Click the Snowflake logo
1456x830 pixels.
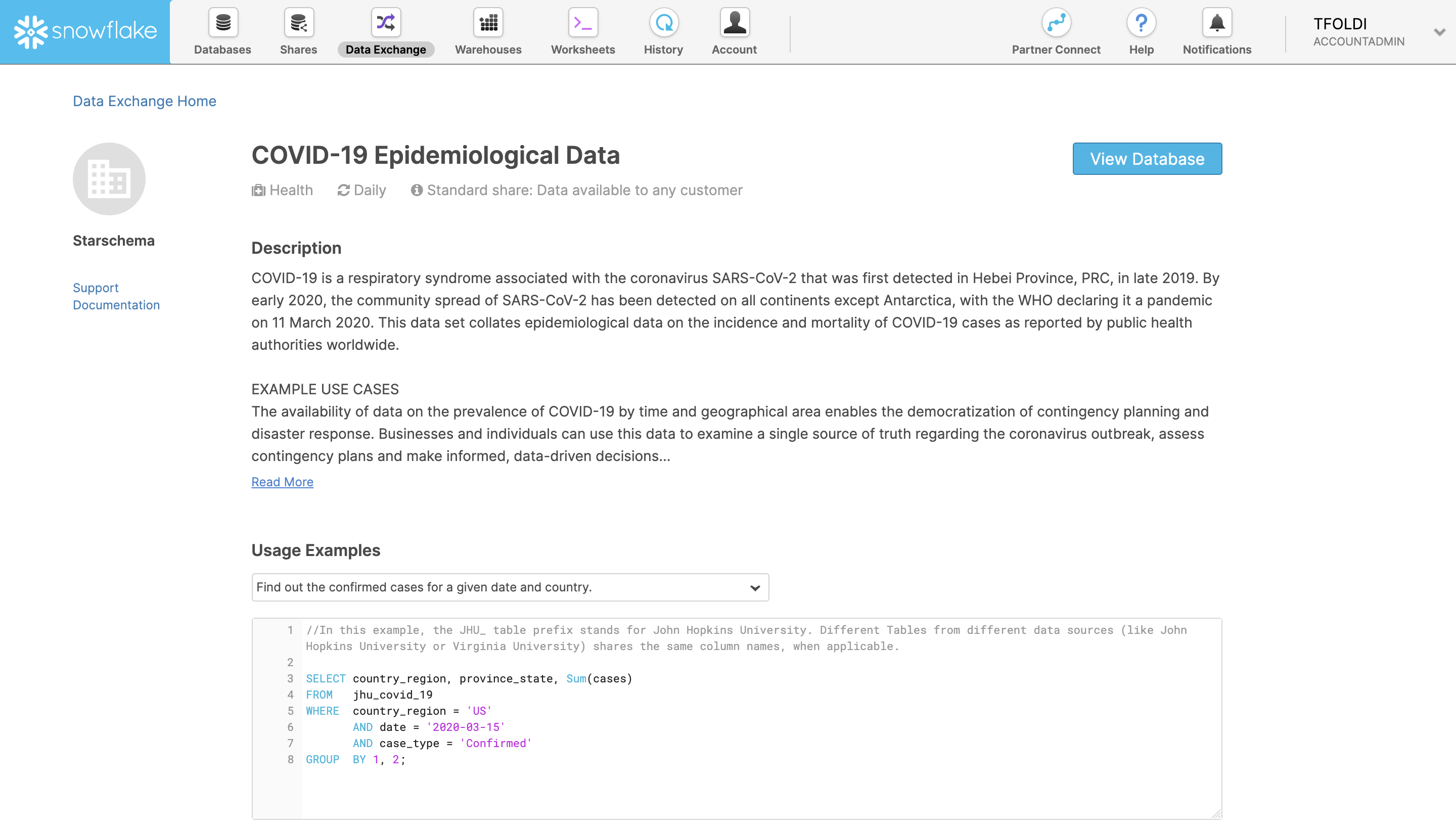click(85, 31)
